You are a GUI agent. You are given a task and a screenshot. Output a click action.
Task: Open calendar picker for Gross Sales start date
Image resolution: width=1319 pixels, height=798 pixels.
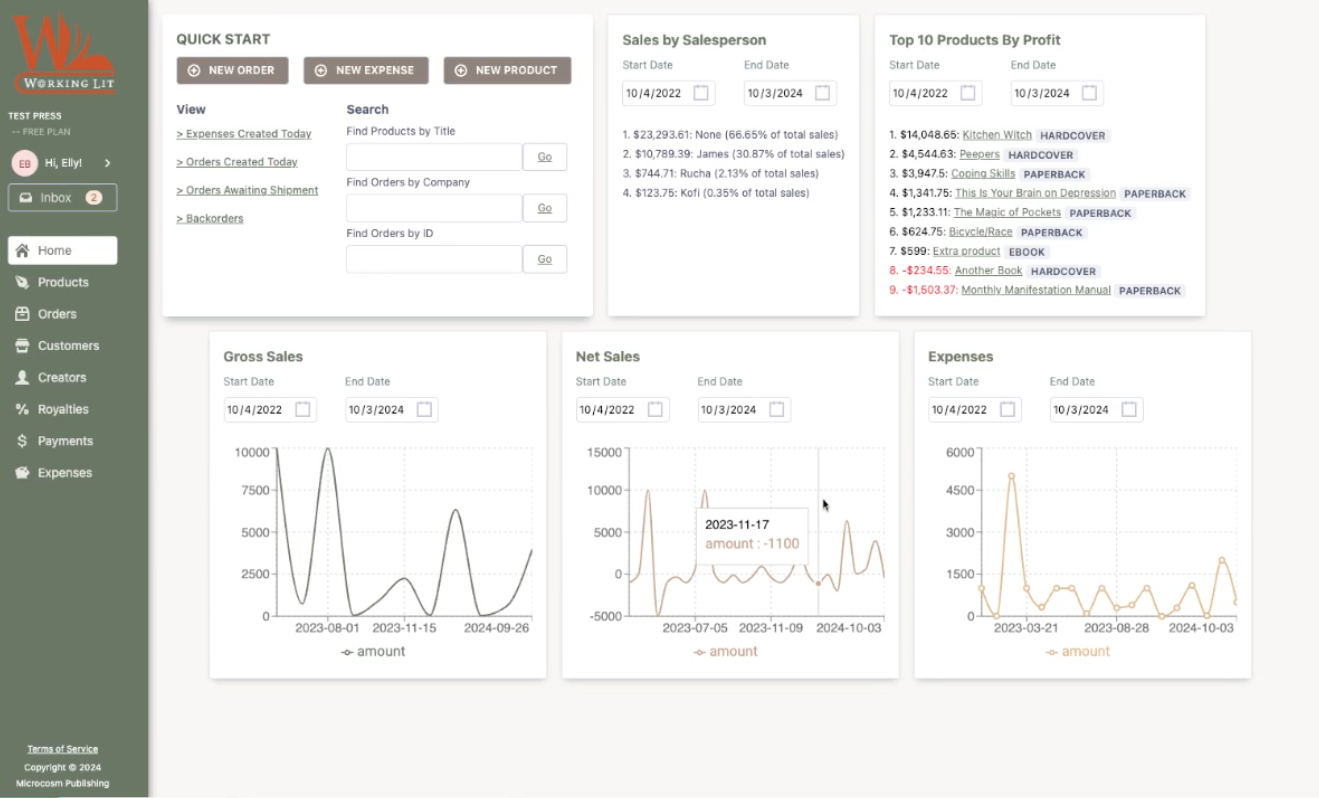pos(303,410)
